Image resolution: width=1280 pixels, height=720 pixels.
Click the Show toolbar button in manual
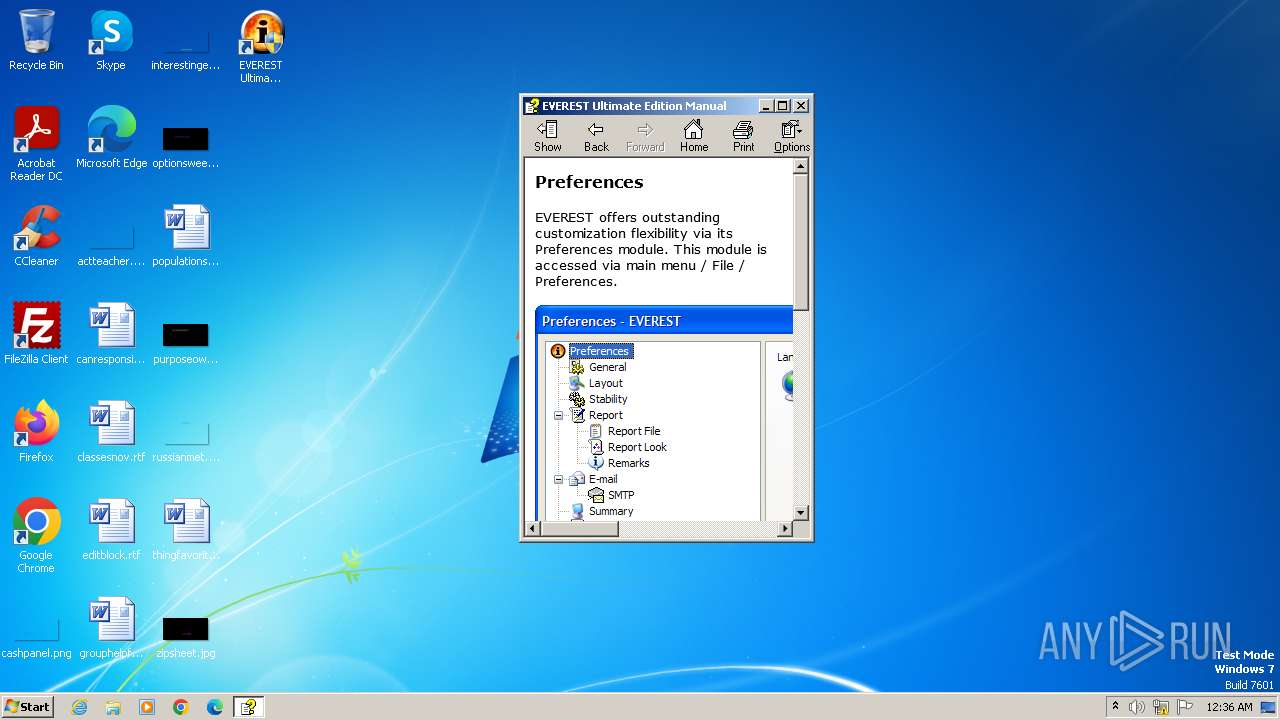[547, 137]
